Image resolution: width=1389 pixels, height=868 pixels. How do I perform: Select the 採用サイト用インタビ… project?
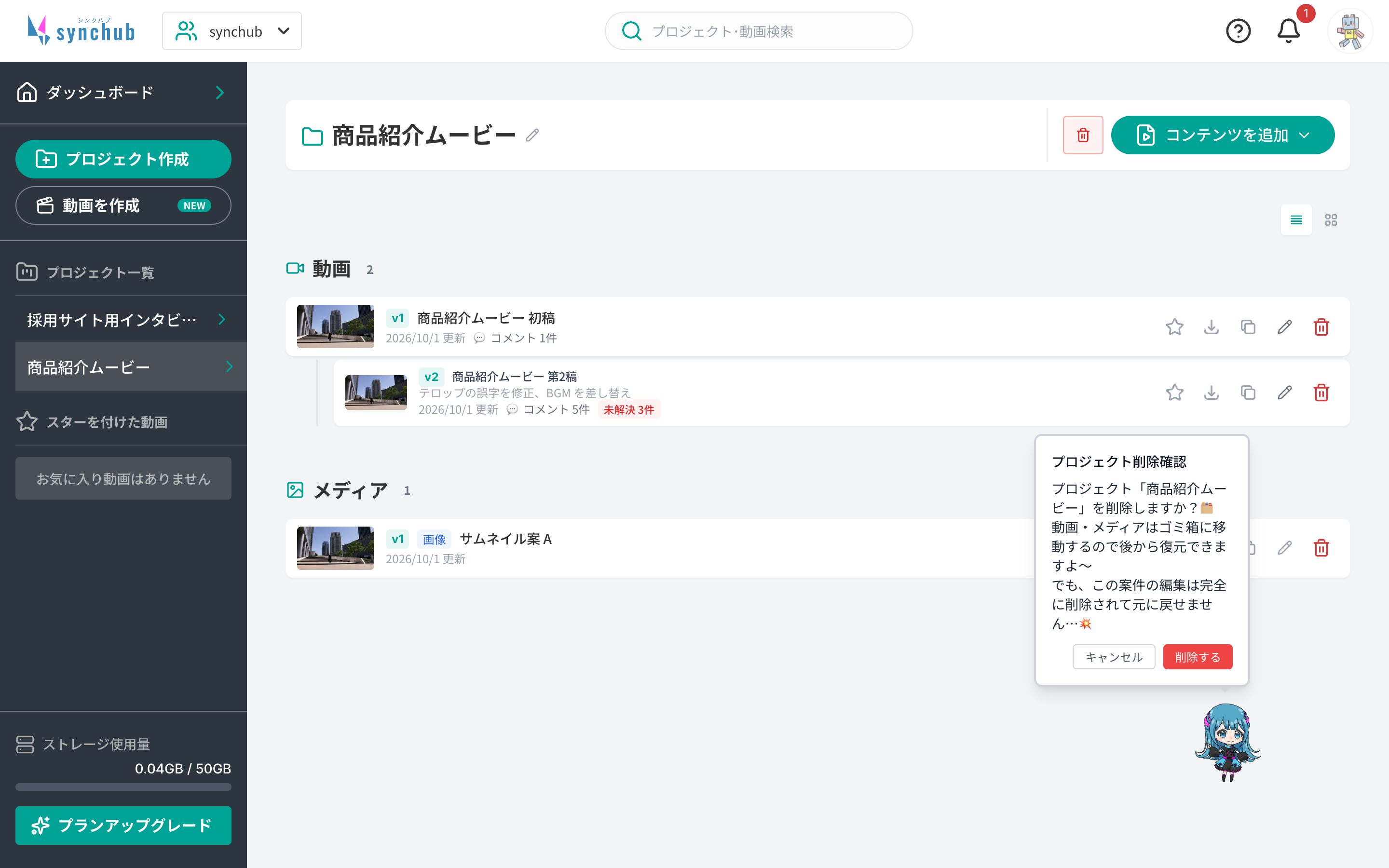131,320
